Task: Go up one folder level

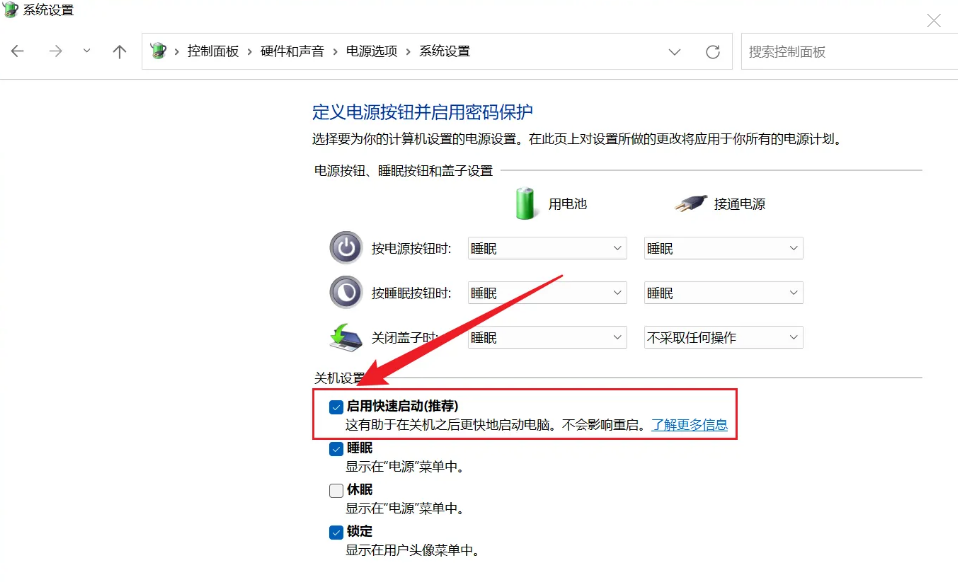Action: click(x=119, y=52)
